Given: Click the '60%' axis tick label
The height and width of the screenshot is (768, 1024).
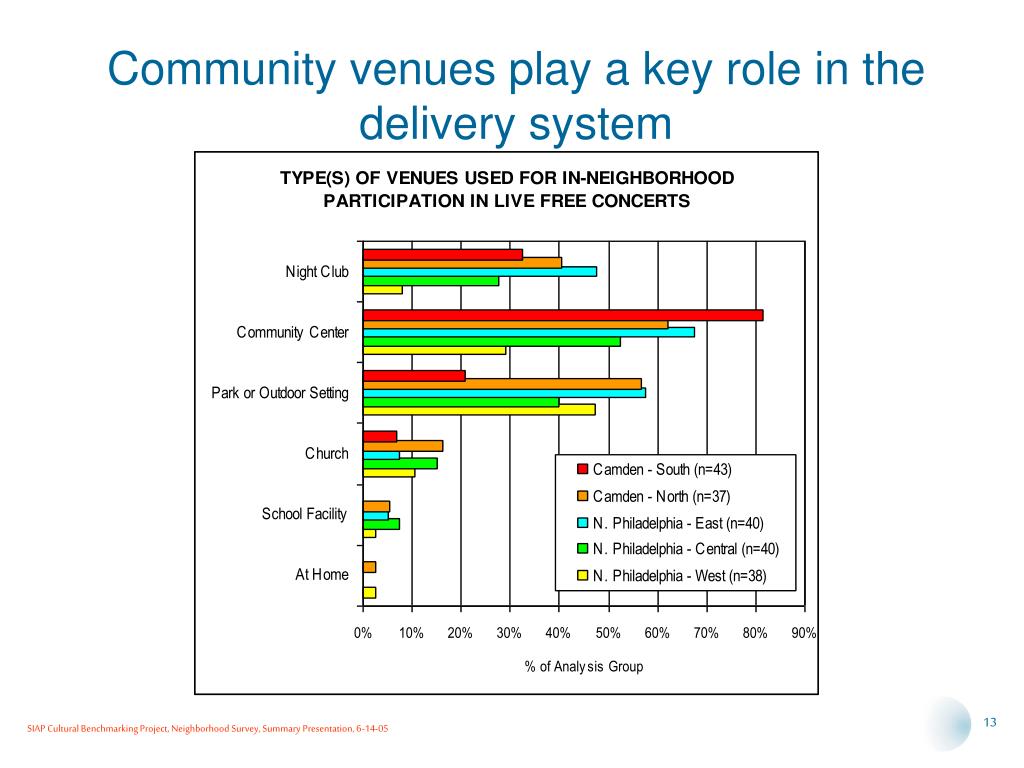Looking at the screenshot, I should pos(657,633).
